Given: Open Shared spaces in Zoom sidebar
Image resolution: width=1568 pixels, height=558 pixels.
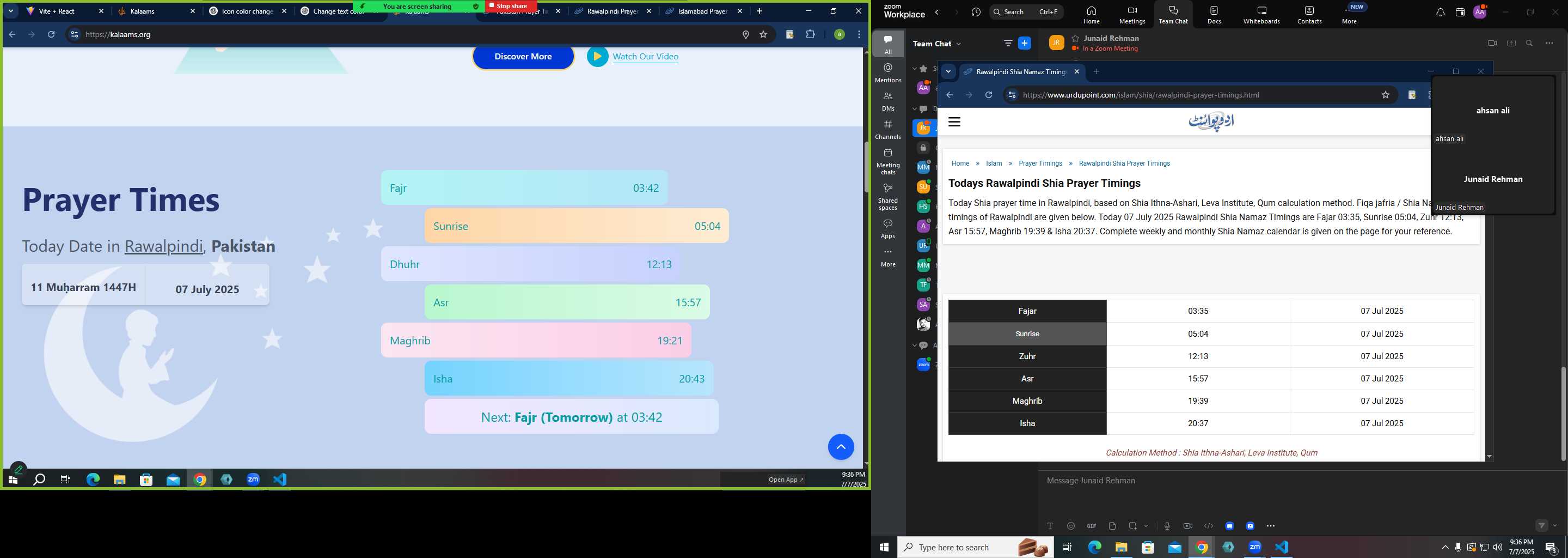Looking at the screenshot, I should 888,196.
